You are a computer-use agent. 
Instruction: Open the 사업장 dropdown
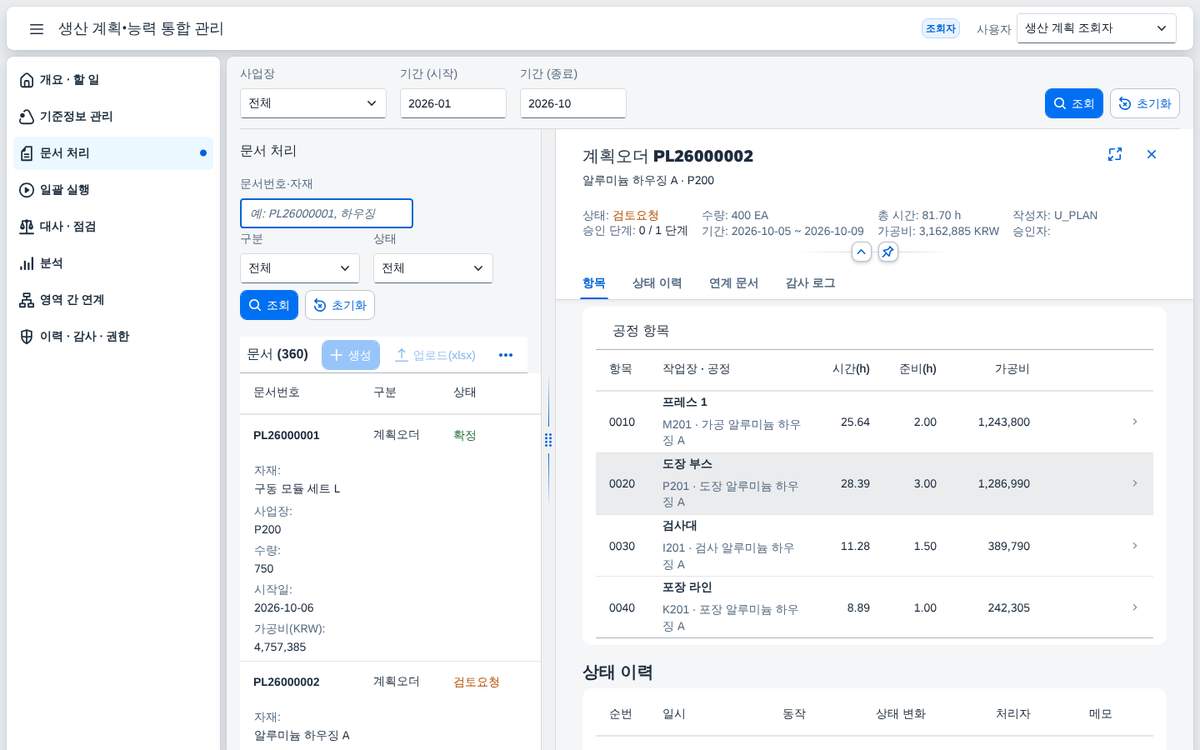point(313,103)
